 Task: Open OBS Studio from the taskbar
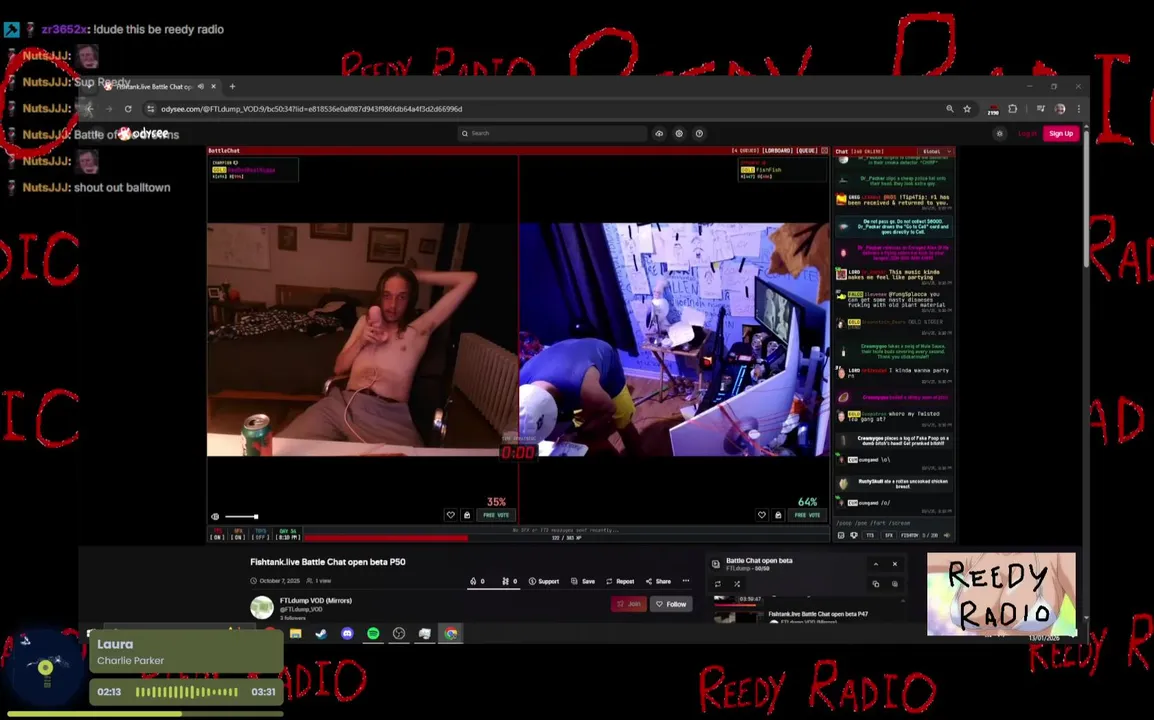click(399, 634)
